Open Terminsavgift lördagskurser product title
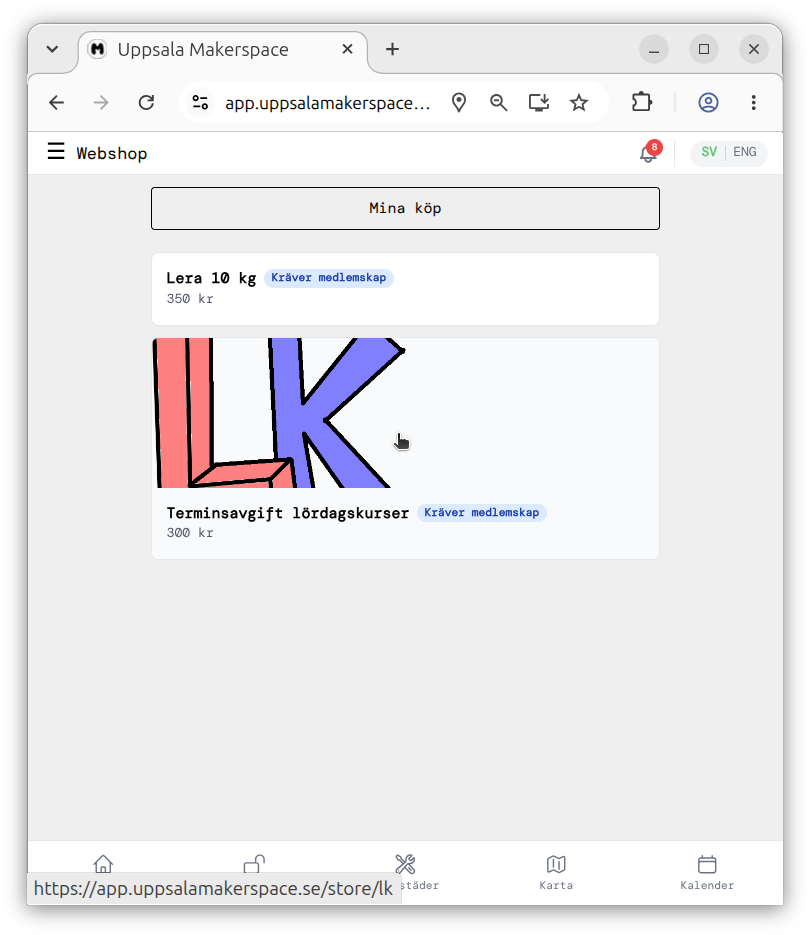Screen dimensions: 810x935 287,513
